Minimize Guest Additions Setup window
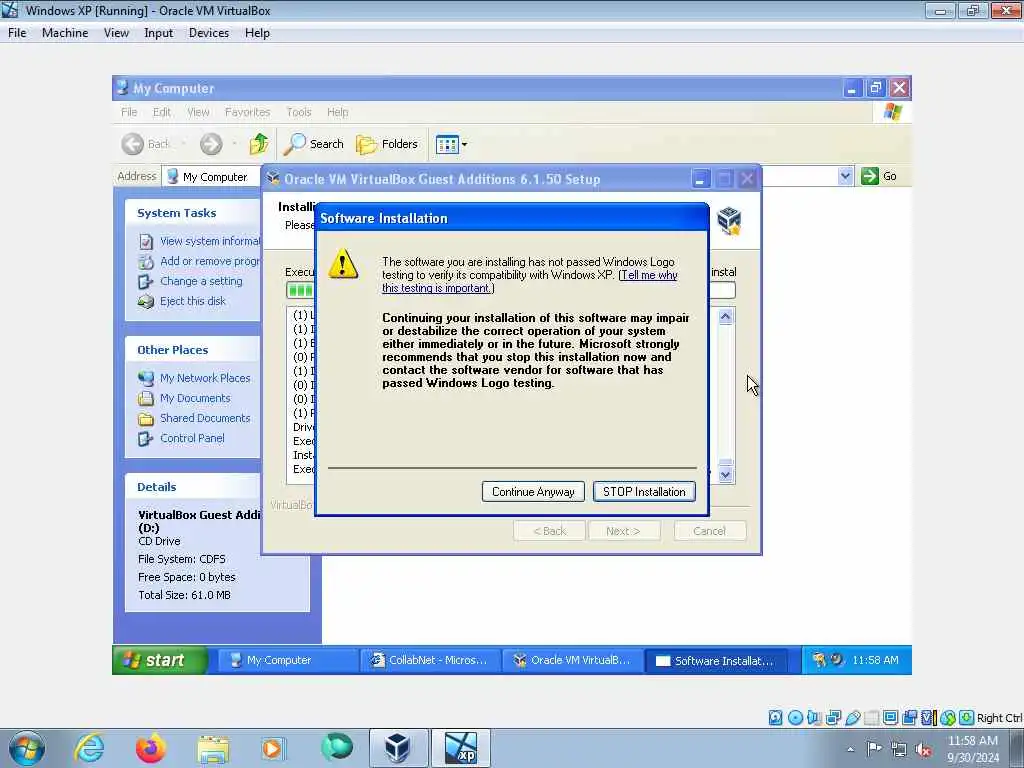Image resolution: width=1024 pixels, height=768 pixels. coord(700,179)
